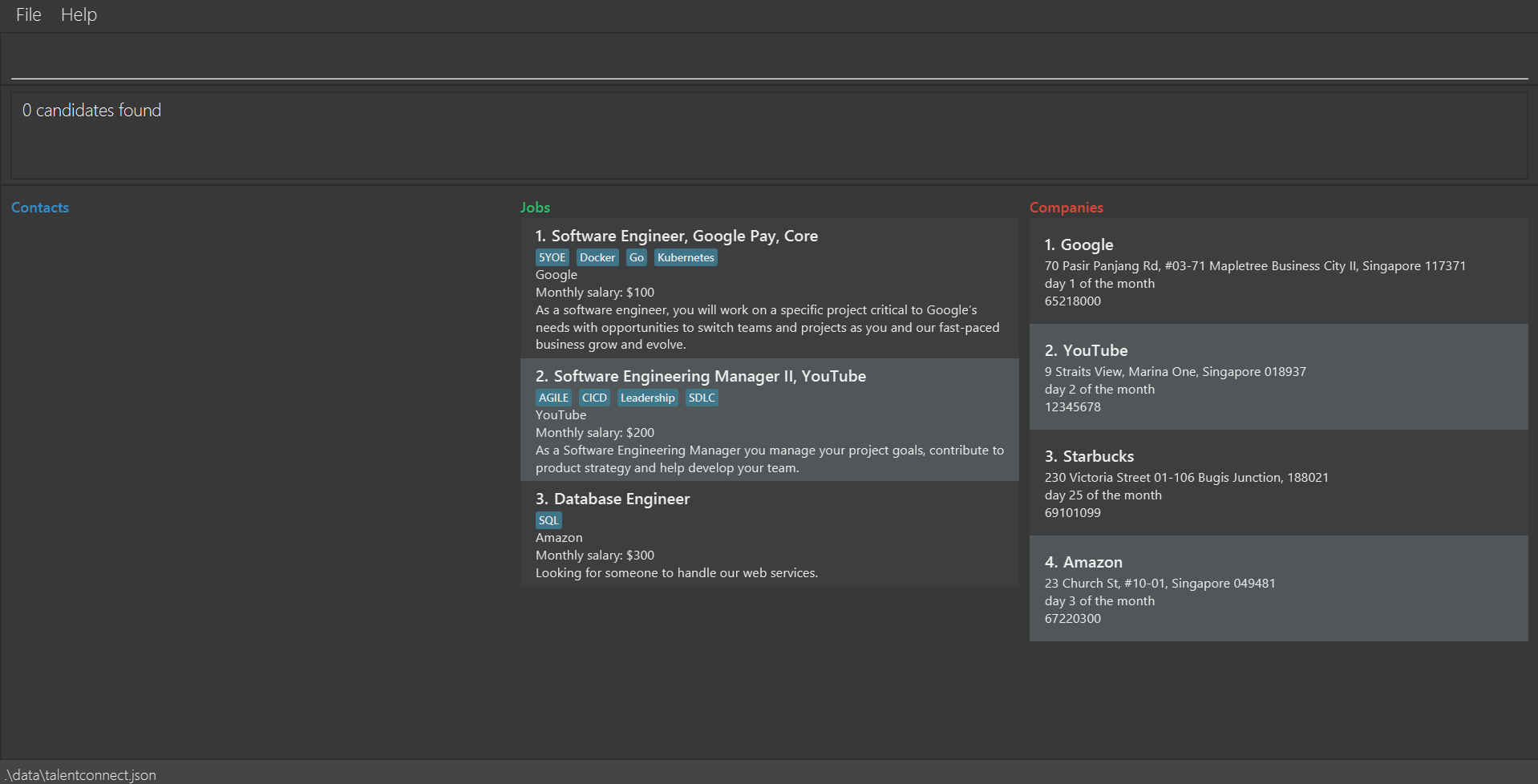Click company name Amazon under Database Engineer
The width and height of the screenshot is (1538, 784).
[x=559, y=538]
